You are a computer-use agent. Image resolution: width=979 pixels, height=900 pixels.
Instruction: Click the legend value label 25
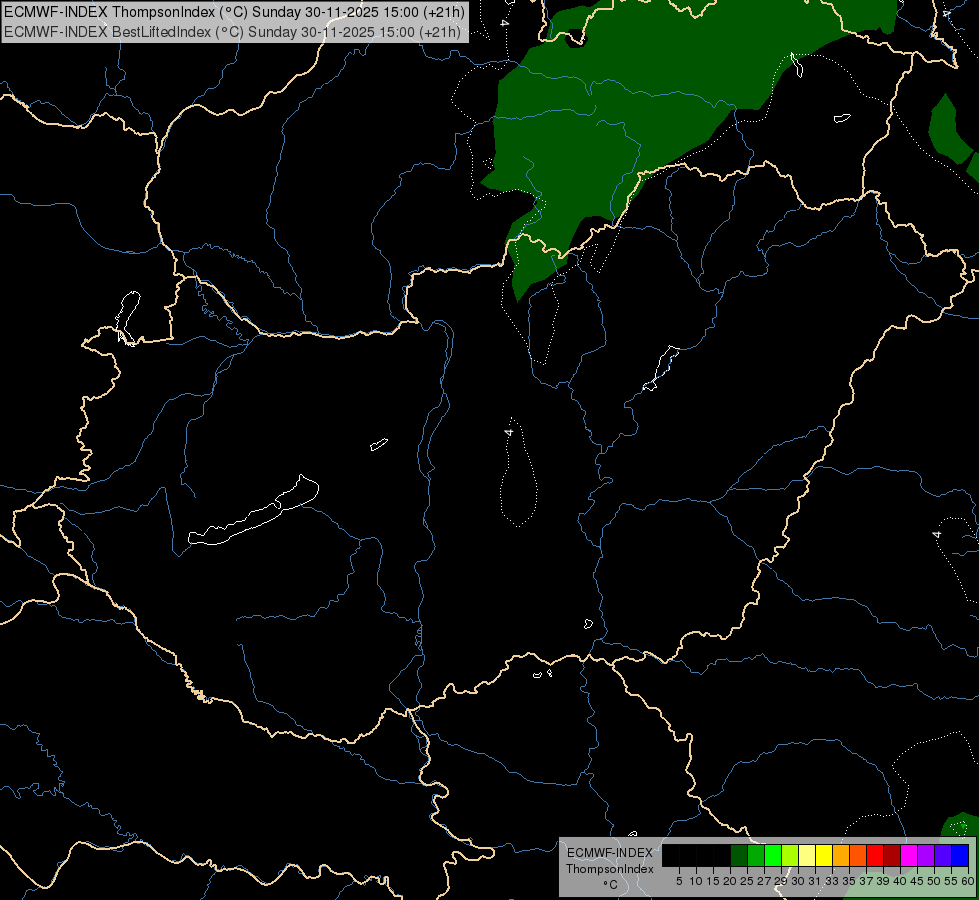click(747, 881)
